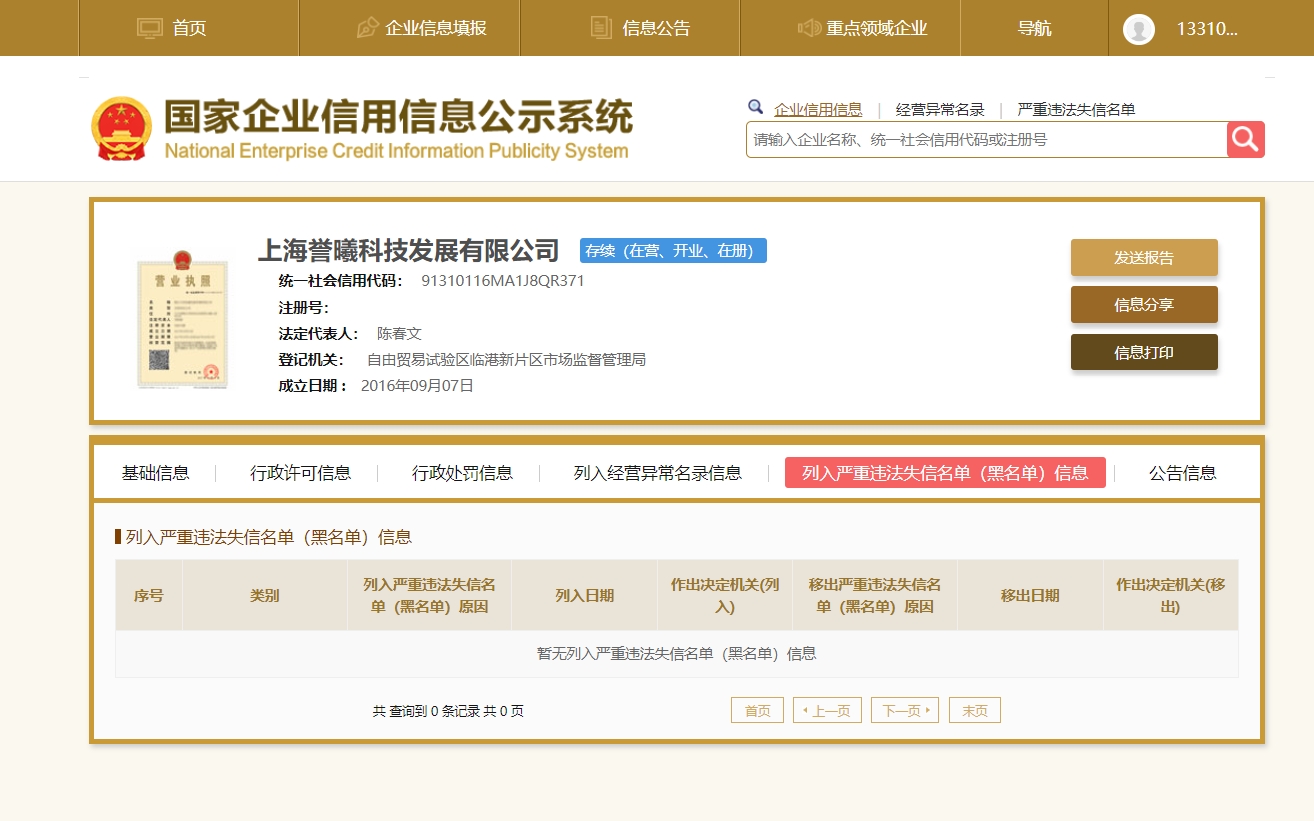The width and height of the screenshot is (1314, 821).
Task: Select 严重违法失信名单 search type
Action: [x=1076, y=110]
